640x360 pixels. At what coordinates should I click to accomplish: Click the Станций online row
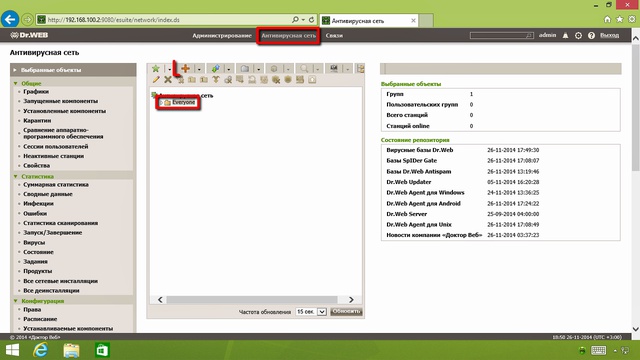(x=500, y=126)
